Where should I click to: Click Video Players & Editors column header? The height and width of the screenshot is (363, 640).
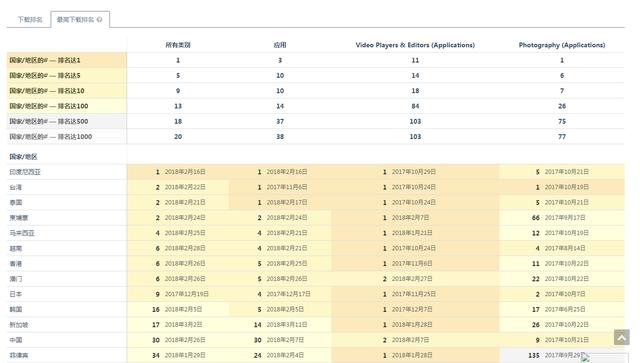tap(415, 45)
